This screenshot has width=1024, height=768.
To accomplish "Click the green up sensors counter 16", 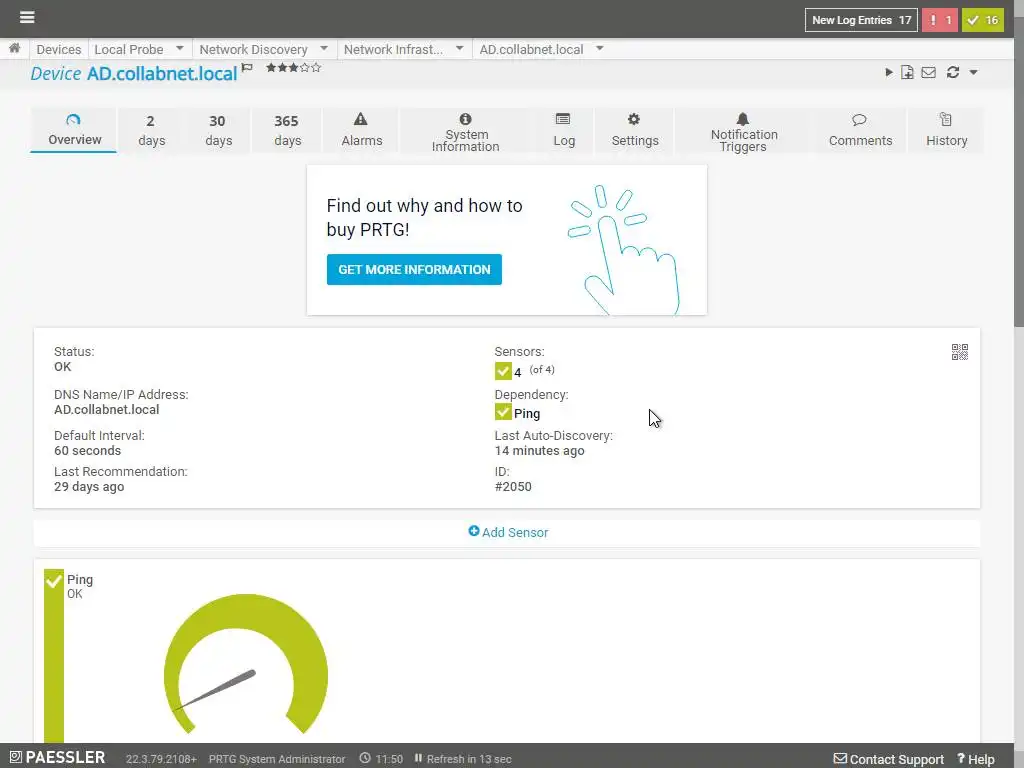I will (983, 20).
